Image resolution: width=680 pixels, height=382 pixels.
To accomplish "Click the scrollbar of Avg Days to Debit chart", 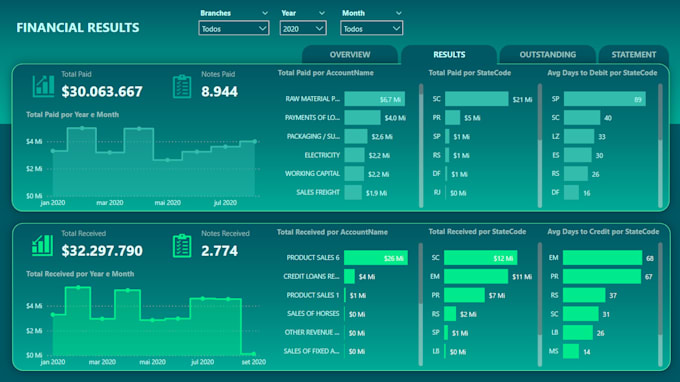I will pos(660,146).
